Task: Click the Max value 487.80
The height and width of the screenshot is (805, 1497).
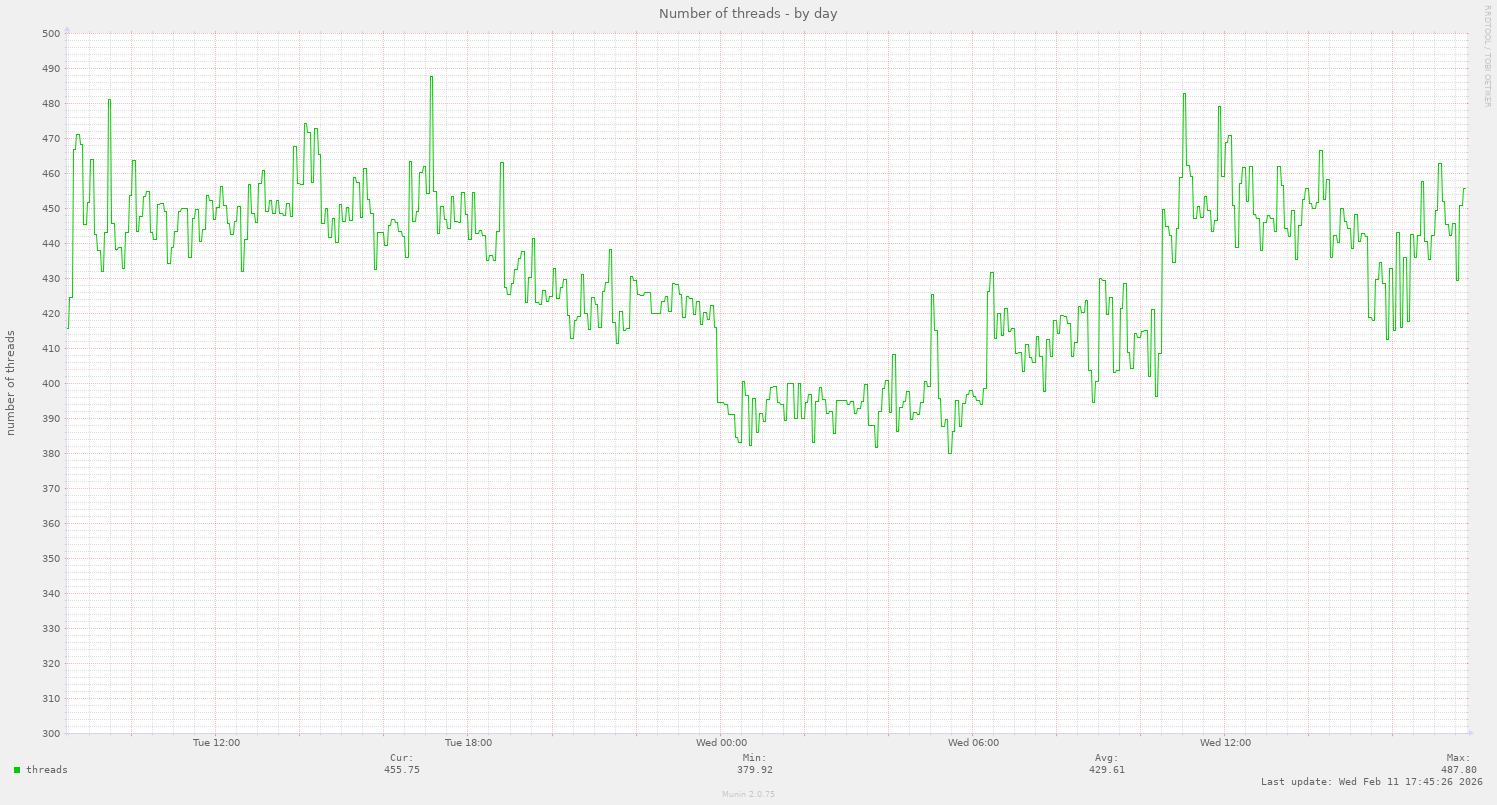Action: coord(1458,770)
